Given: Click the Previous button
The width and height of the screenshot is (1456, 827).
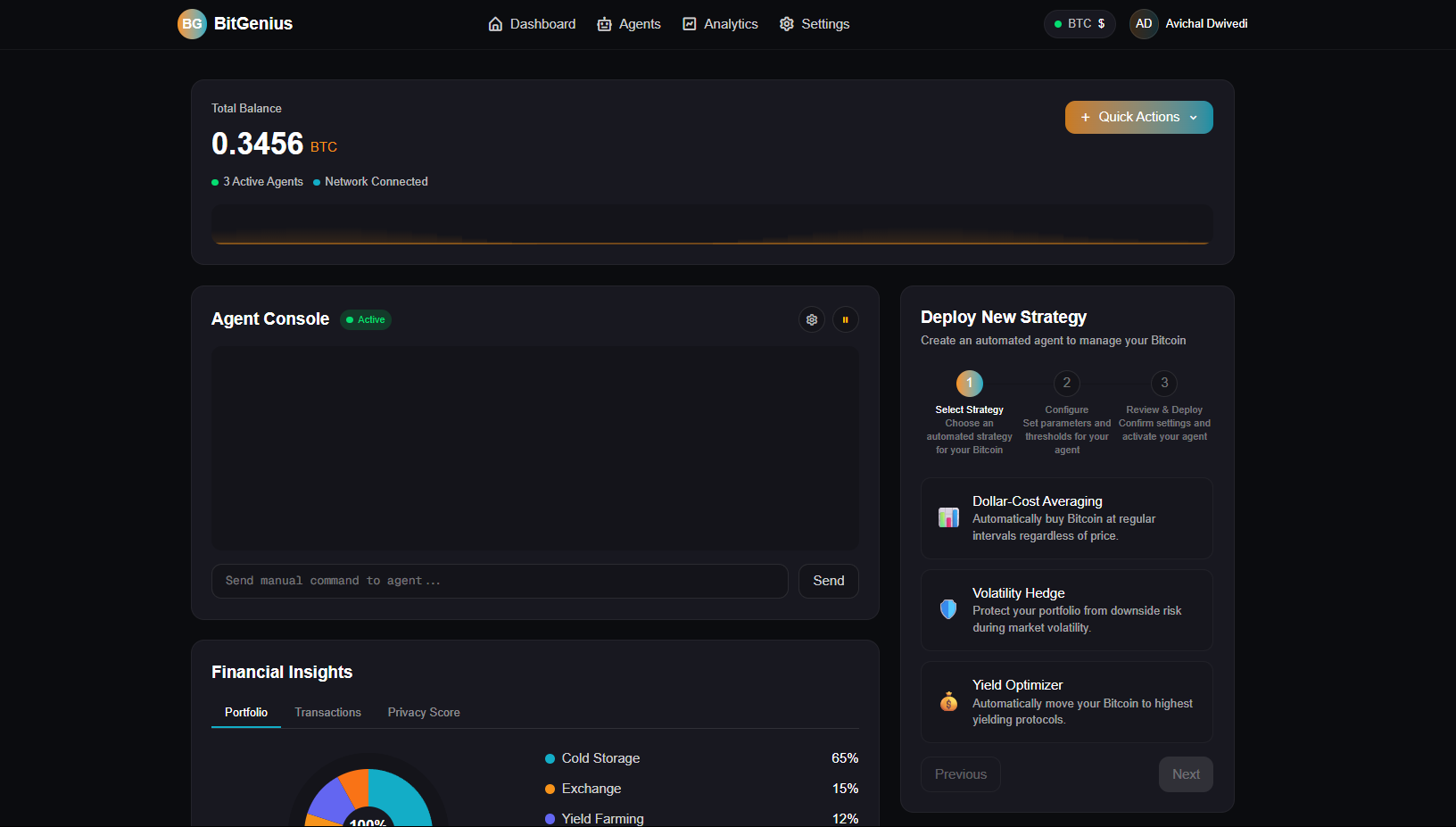Looking at the screenshot, I should [x=961, y=774].
